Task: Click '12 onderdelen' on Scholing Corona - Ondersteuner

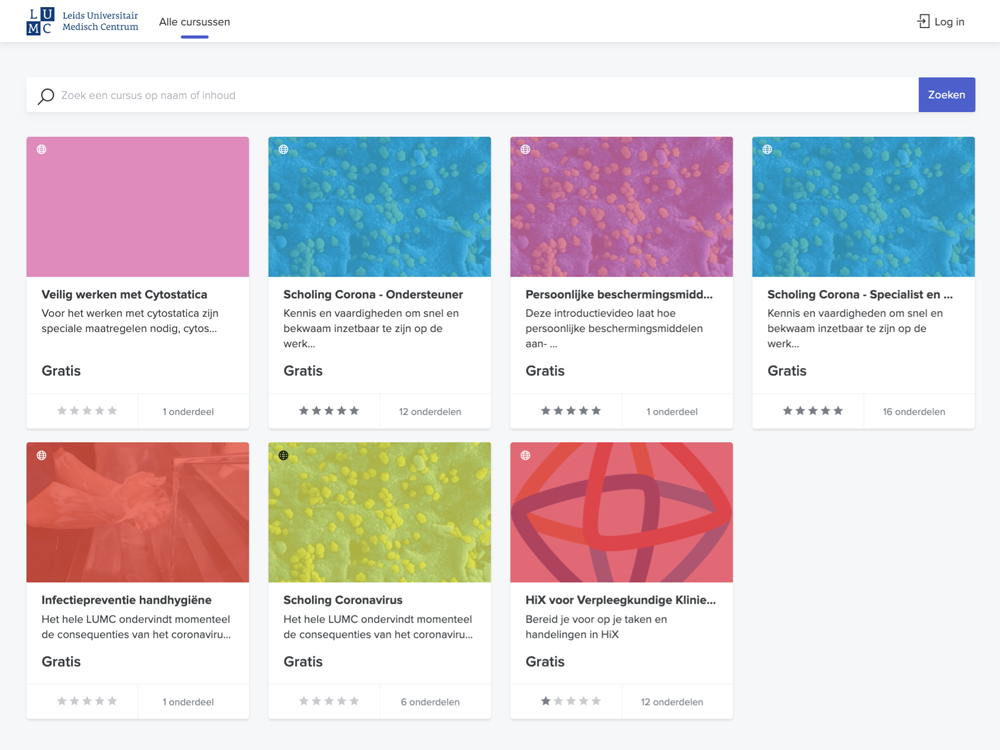Action: click(x=430, y=411)
